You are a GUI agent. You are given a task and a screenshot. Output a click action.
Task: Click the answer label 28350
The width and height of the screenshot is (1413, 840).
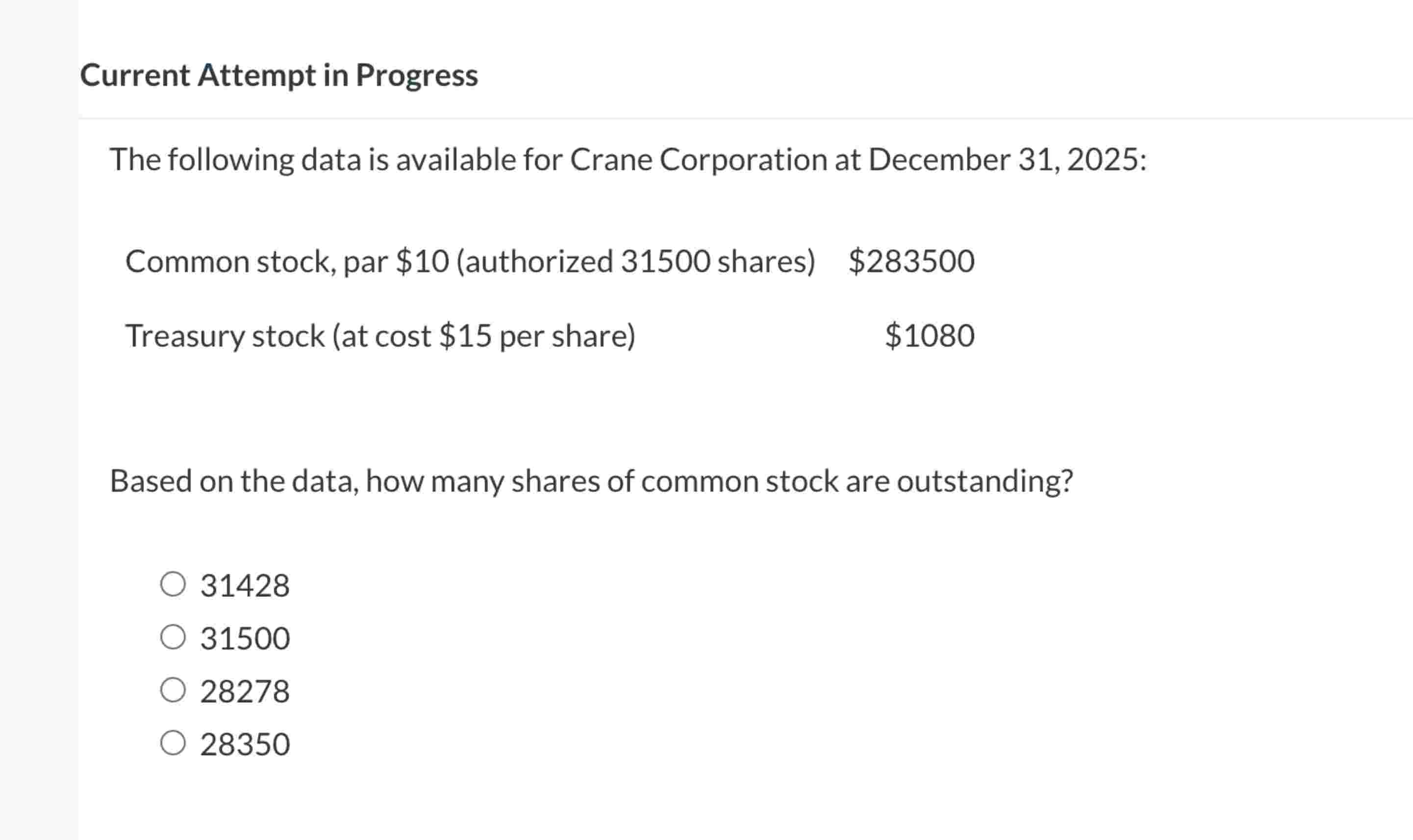coord(245,742)
